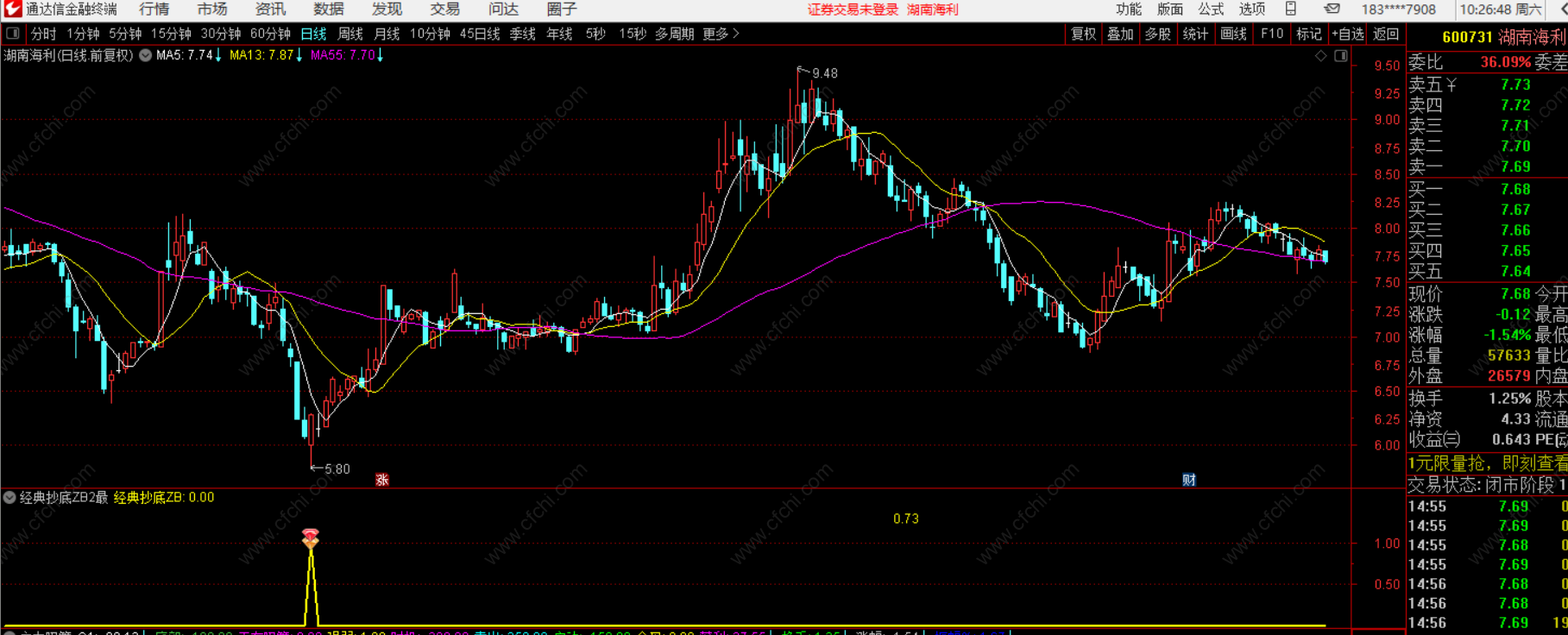Expand 更多 period options

coord(721,34)
